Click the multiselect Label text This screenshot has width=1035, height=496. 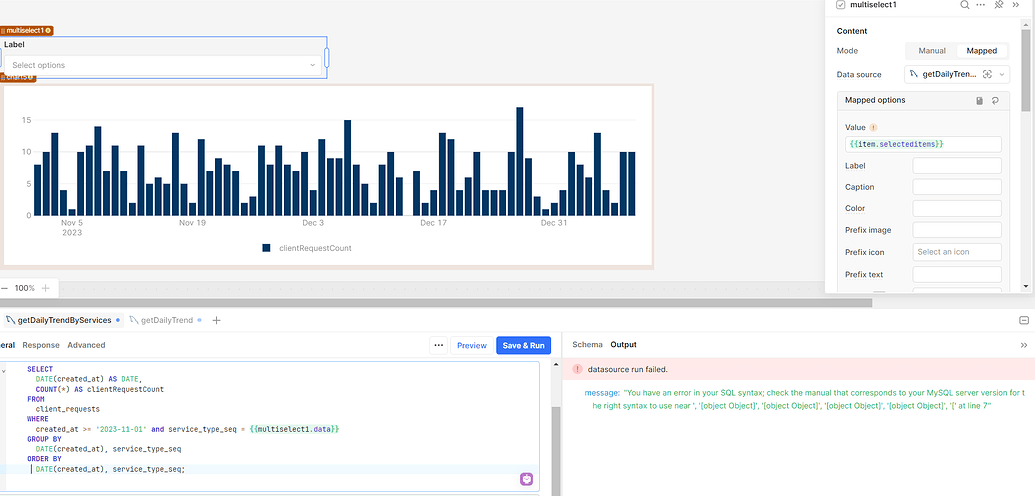(x=14, y=44)
